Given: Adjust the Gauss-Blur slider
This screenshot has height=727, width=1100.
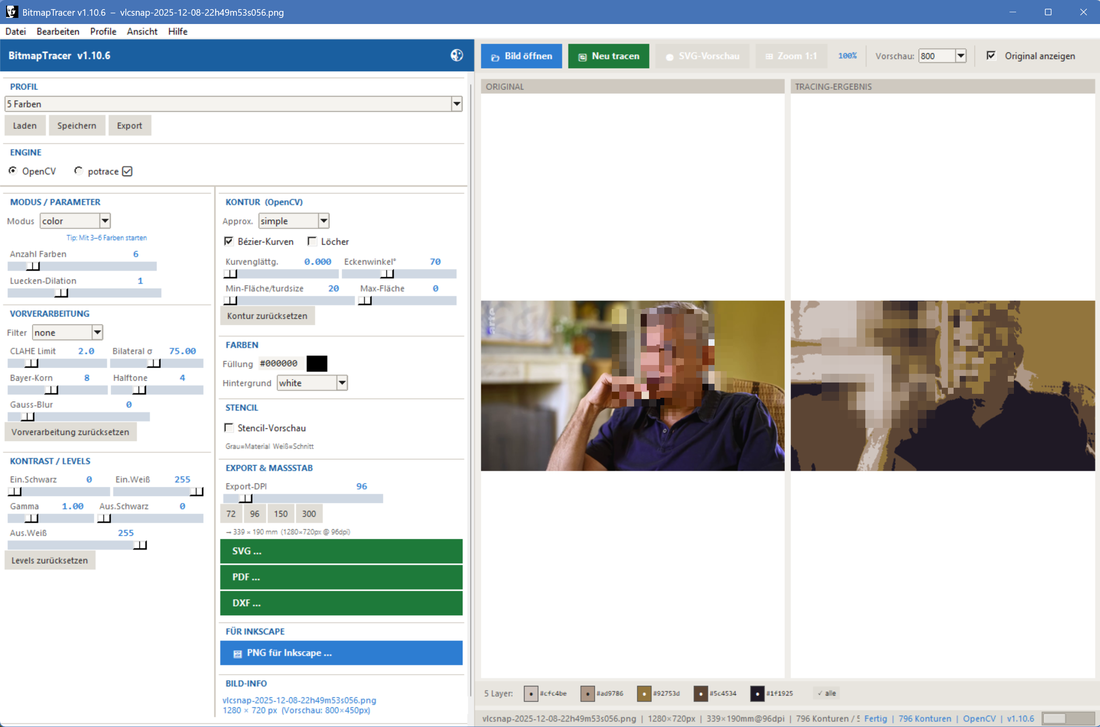Looking at the screenshot, I should pyautogui.click(x=79, y=417).
